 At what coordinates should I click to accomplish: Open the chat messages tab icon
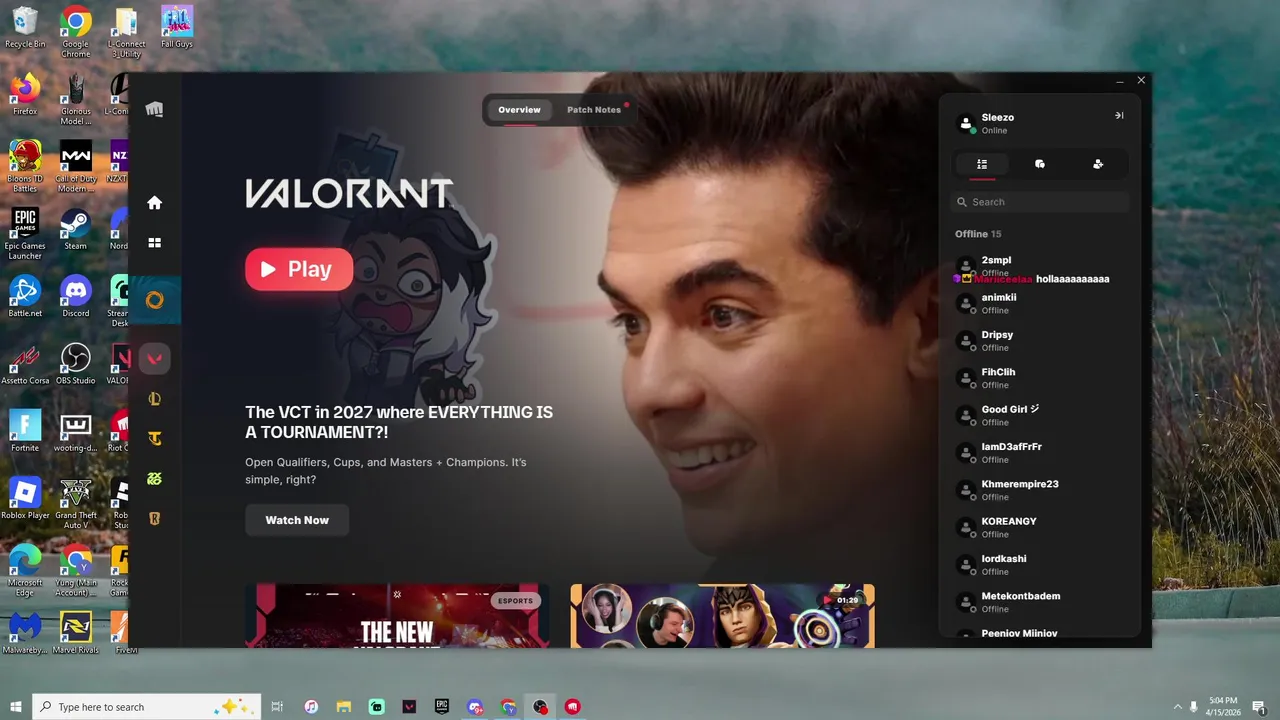[1040, 164]
